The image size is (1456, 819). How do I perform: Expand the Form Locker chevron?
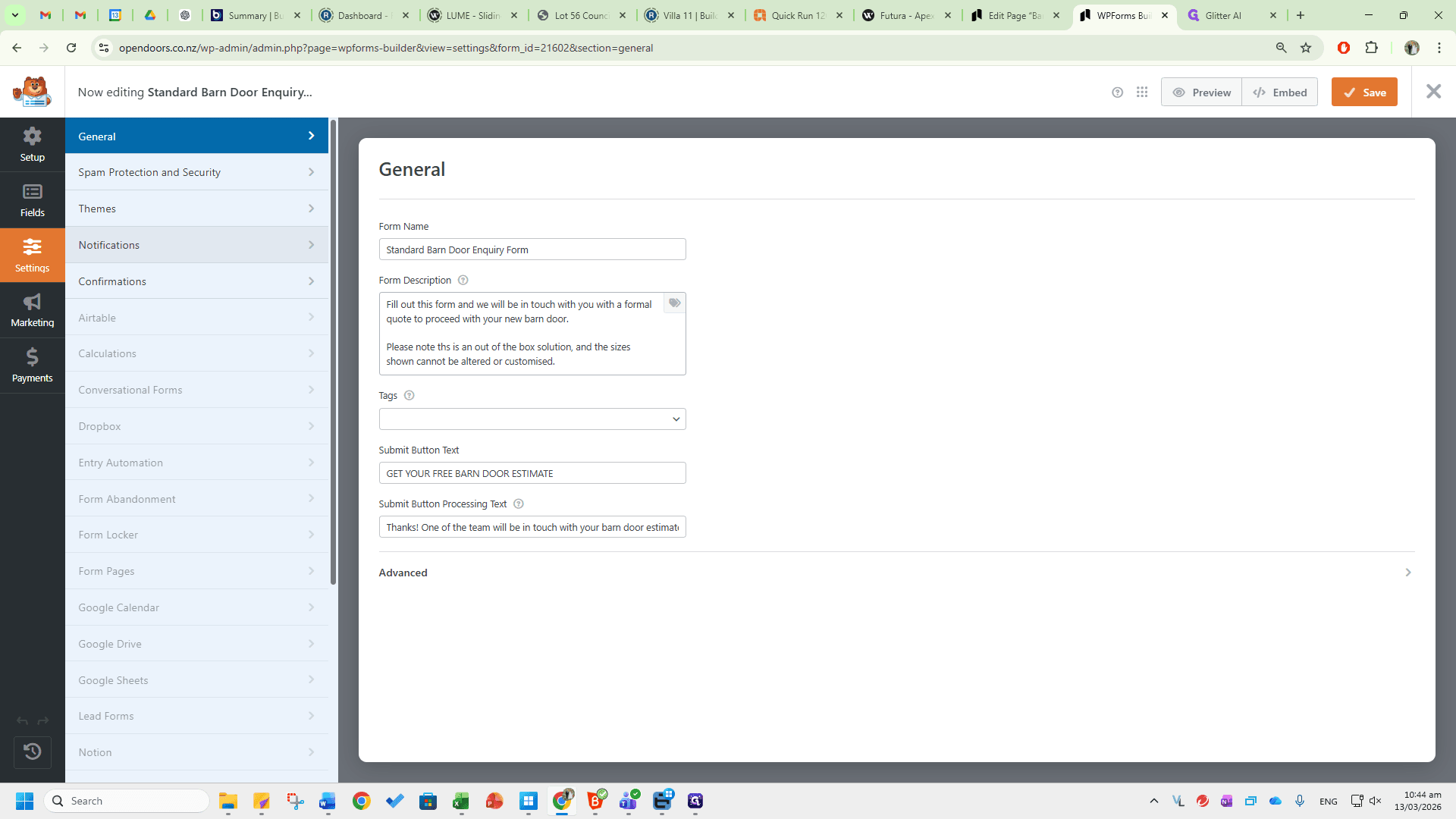pyautogui.click(x=311, y=535)
